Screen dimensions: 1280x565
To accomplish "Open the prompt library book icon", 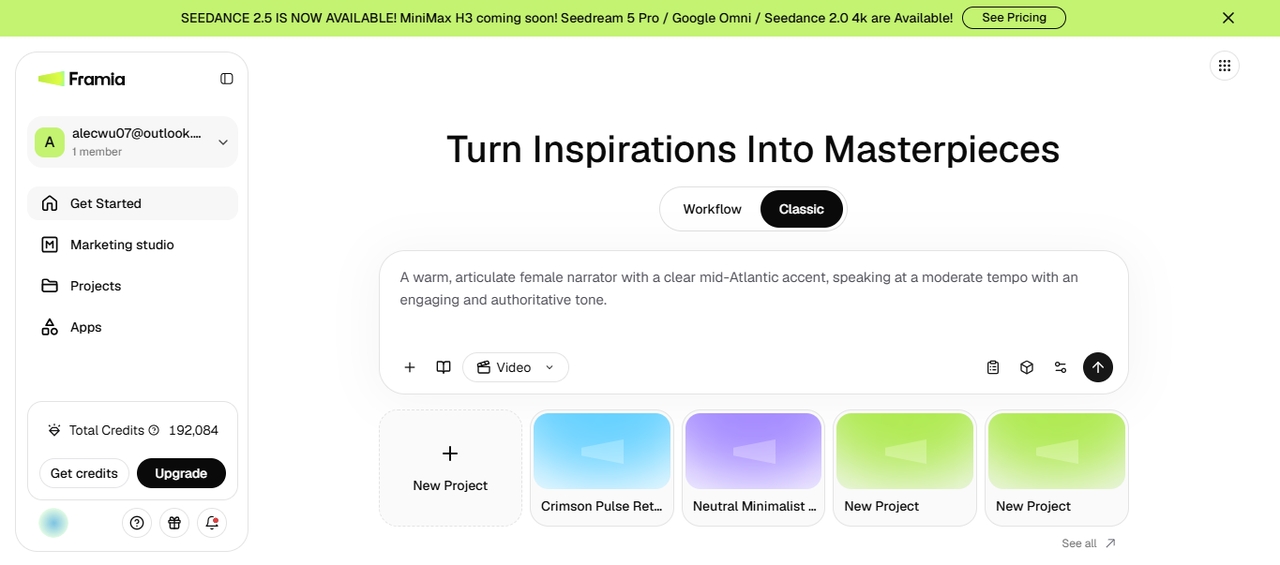I will pos(444,367).
